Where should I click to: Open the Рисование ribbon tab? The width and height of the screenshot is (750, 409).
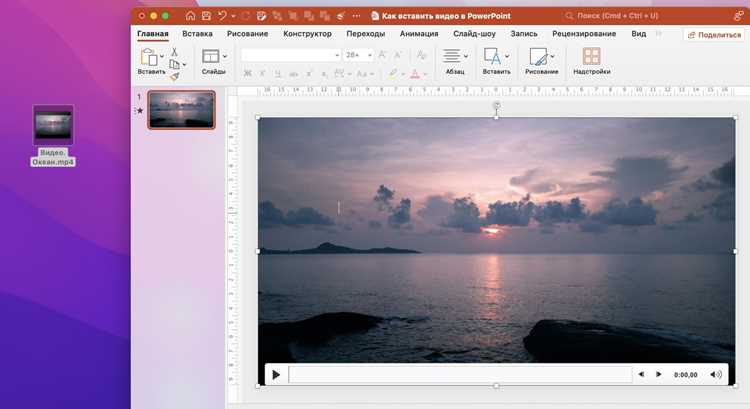[x=247, y=33]
